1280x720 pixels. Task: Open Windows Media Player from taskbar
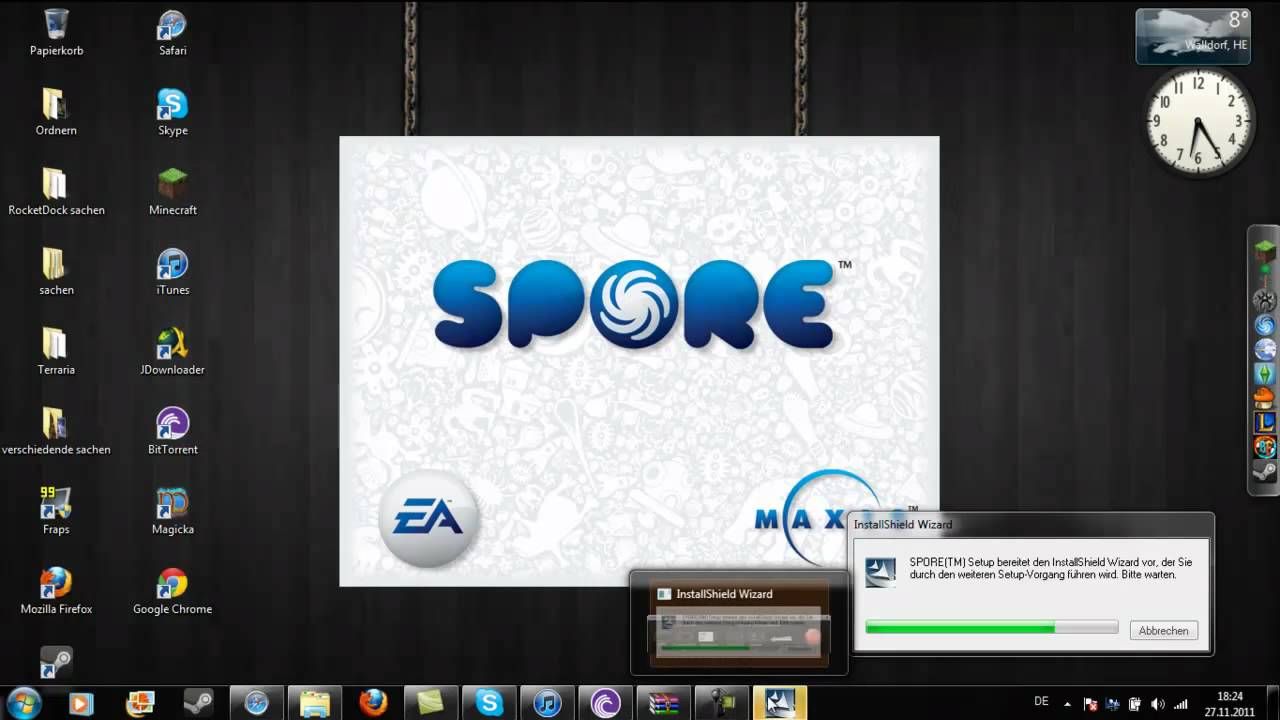pos(82,703)
